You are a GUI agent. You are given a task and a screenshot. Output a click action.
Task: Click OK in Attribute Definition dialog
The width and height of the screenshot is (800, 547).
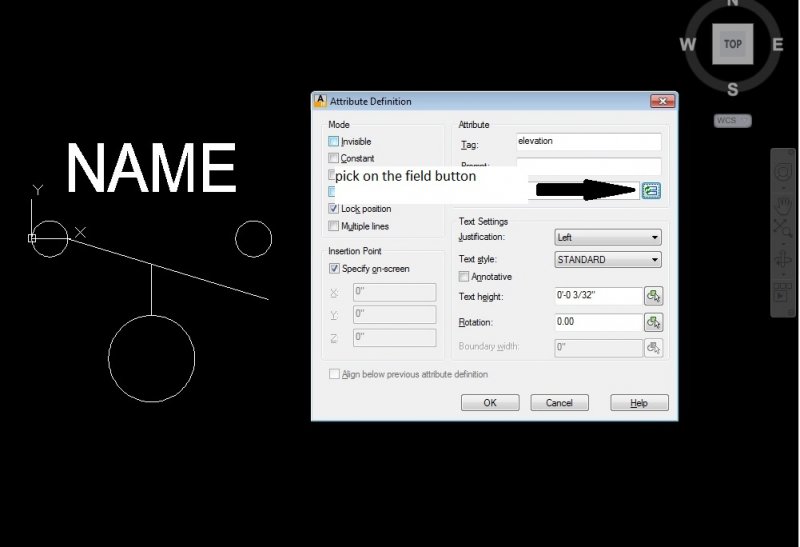point(490,403)
